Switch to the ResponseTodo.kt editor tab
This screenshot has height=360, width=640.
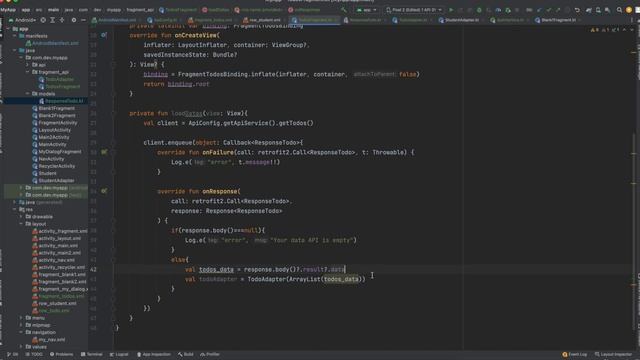365,20
